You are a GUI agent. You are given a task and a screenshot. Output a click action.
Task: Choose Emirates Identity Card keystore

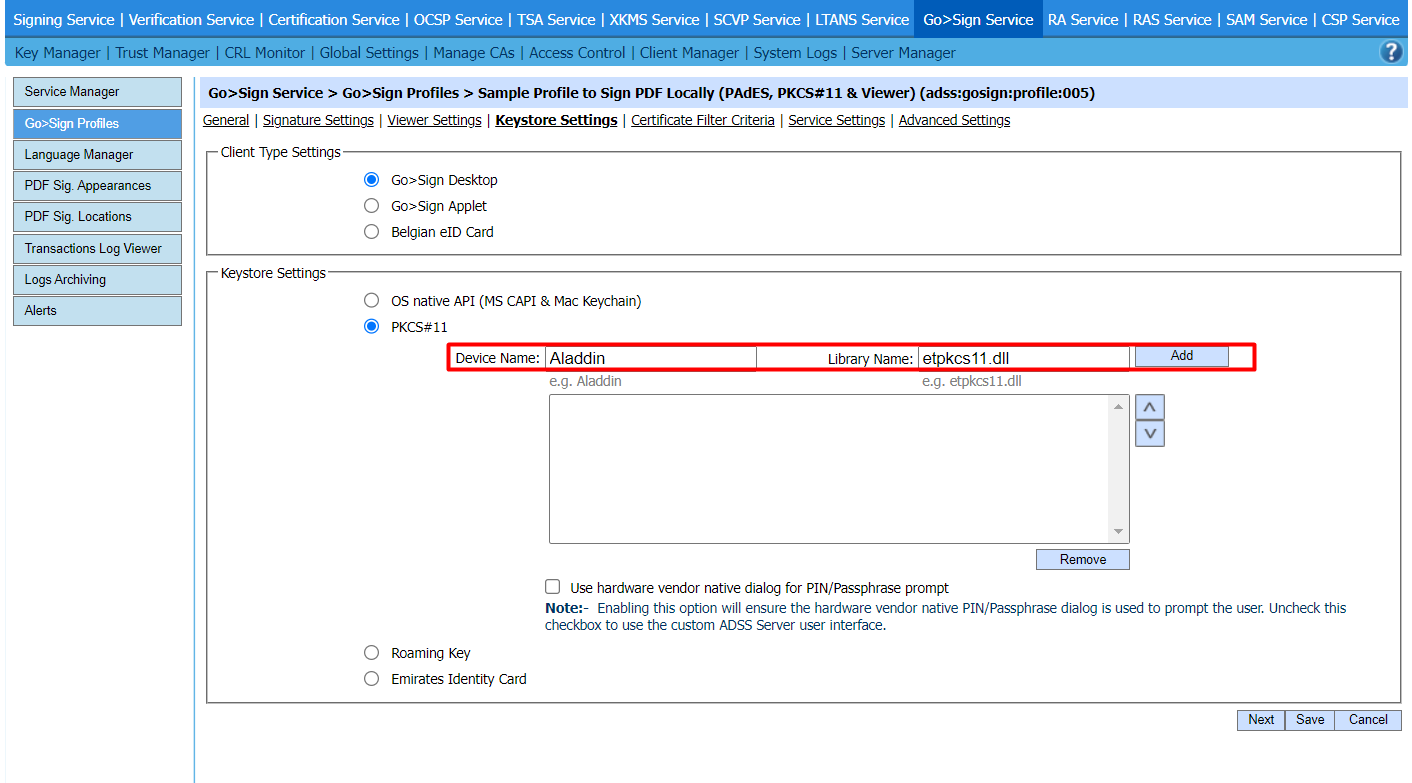[x=372, y=679]
